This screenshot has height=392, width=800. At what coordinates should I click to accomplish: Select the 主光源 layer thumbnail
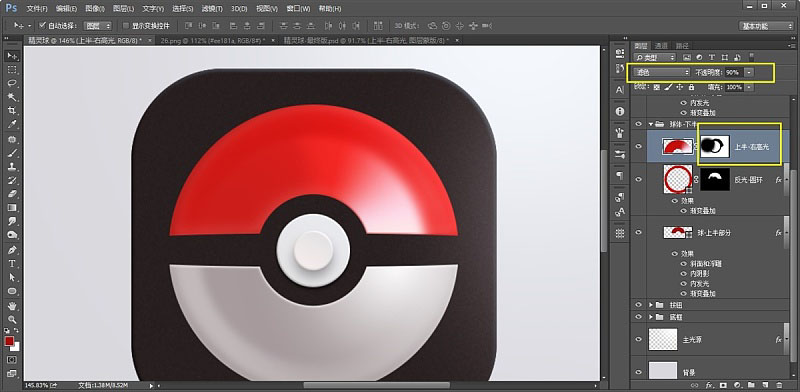[x=663, y=339]
